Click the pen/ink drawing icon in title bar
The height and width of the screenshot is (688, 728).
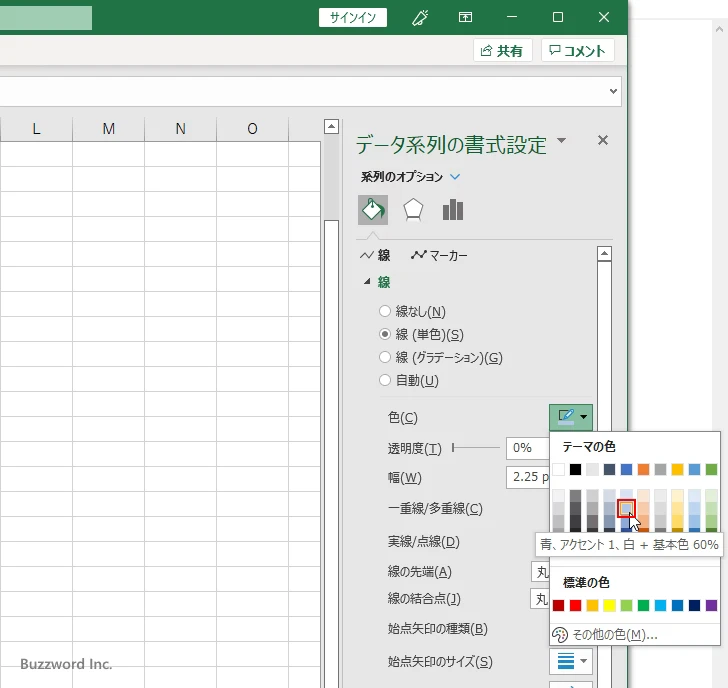420,18
